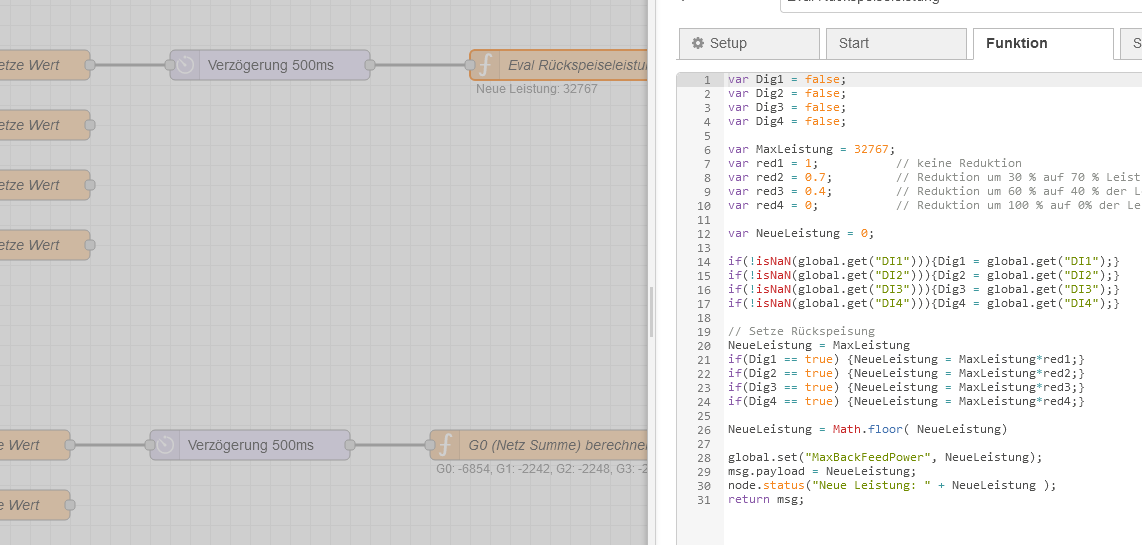1142x545 pixels.
Task: Click the timer icon on lower Verzögerung node
Action: click(165, 445)
